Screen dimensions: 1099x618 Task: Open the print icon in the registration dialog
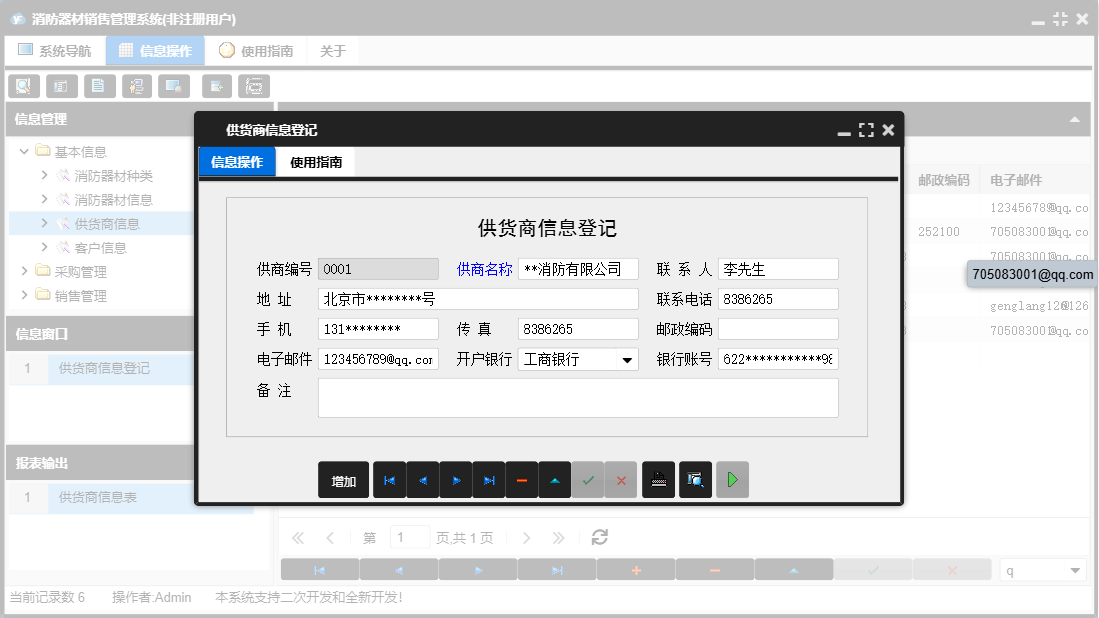coord(657,479)
